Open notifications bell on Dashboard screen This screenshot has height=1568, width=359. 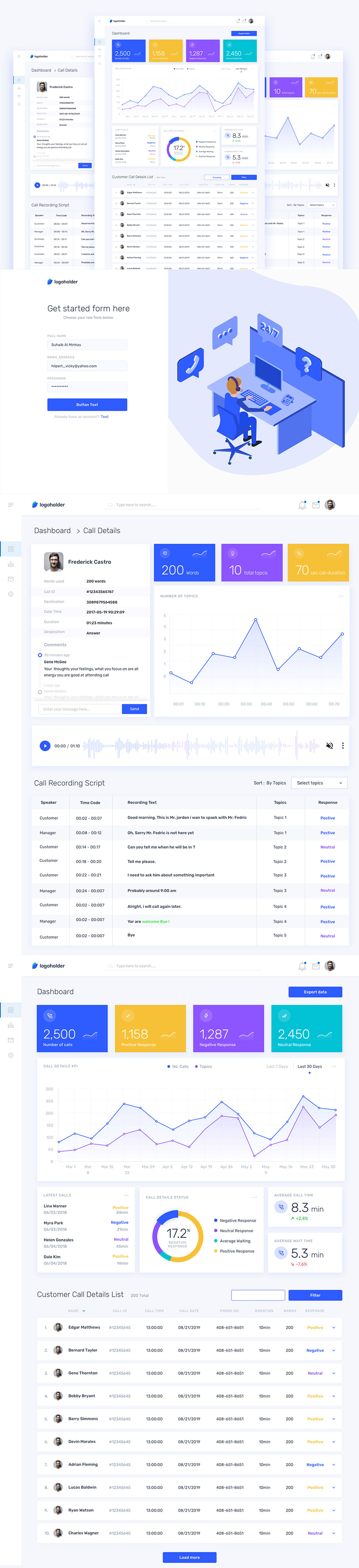[302, 966]
